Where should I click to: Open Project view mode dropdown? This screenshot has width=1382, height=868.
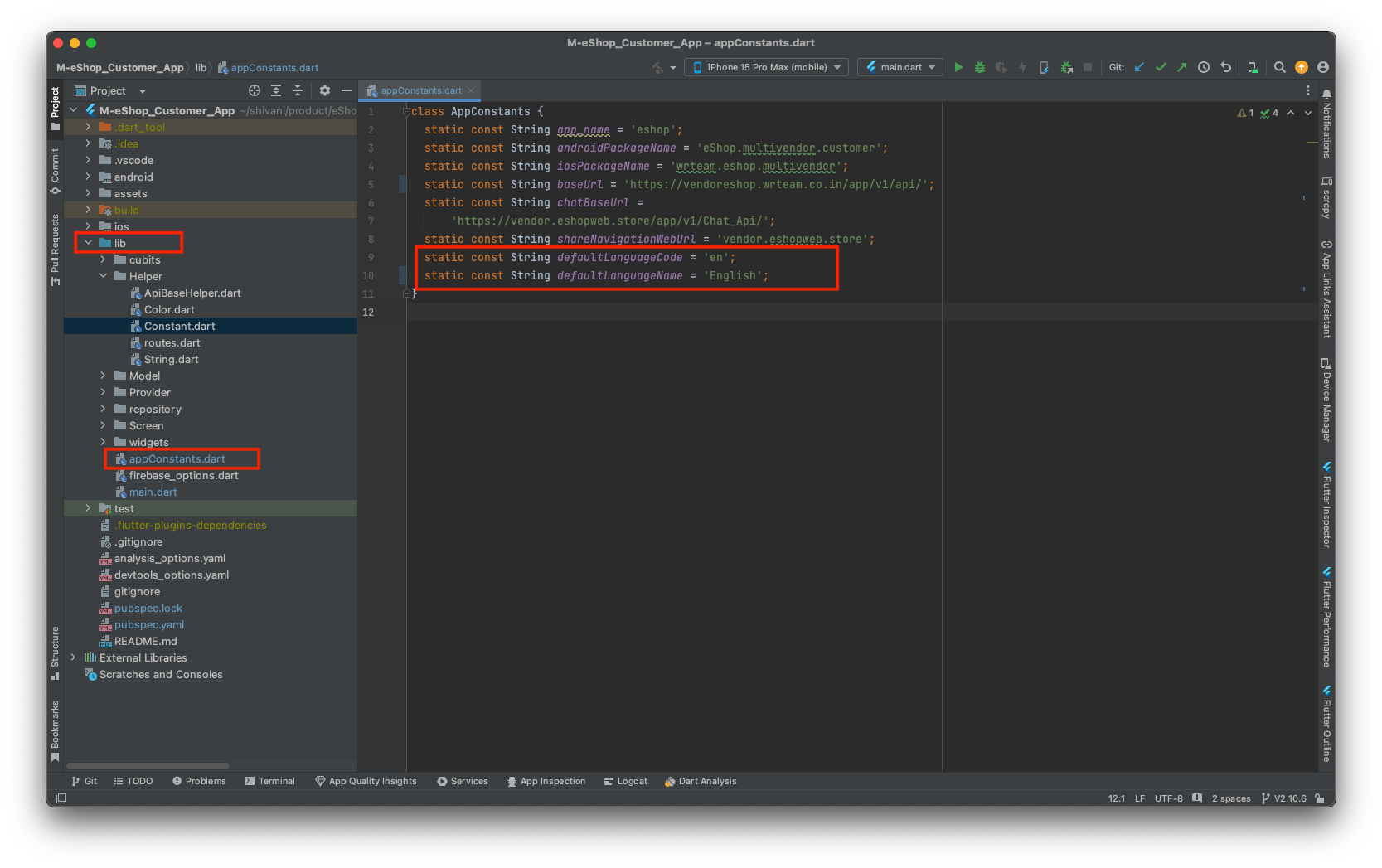click(110, 90)
